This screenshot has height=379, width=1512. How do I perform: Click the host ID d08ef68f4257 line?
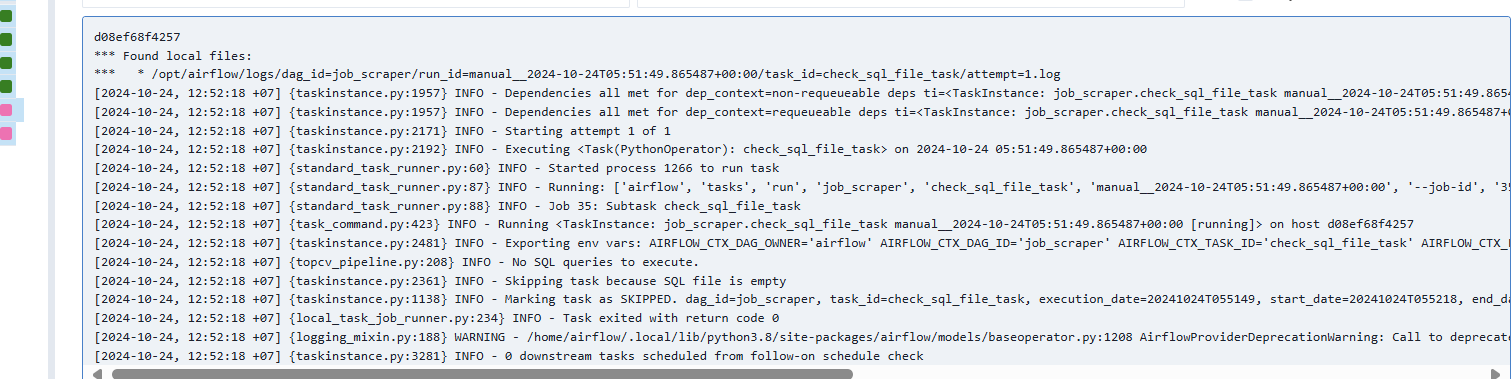(x=137, y=37)
